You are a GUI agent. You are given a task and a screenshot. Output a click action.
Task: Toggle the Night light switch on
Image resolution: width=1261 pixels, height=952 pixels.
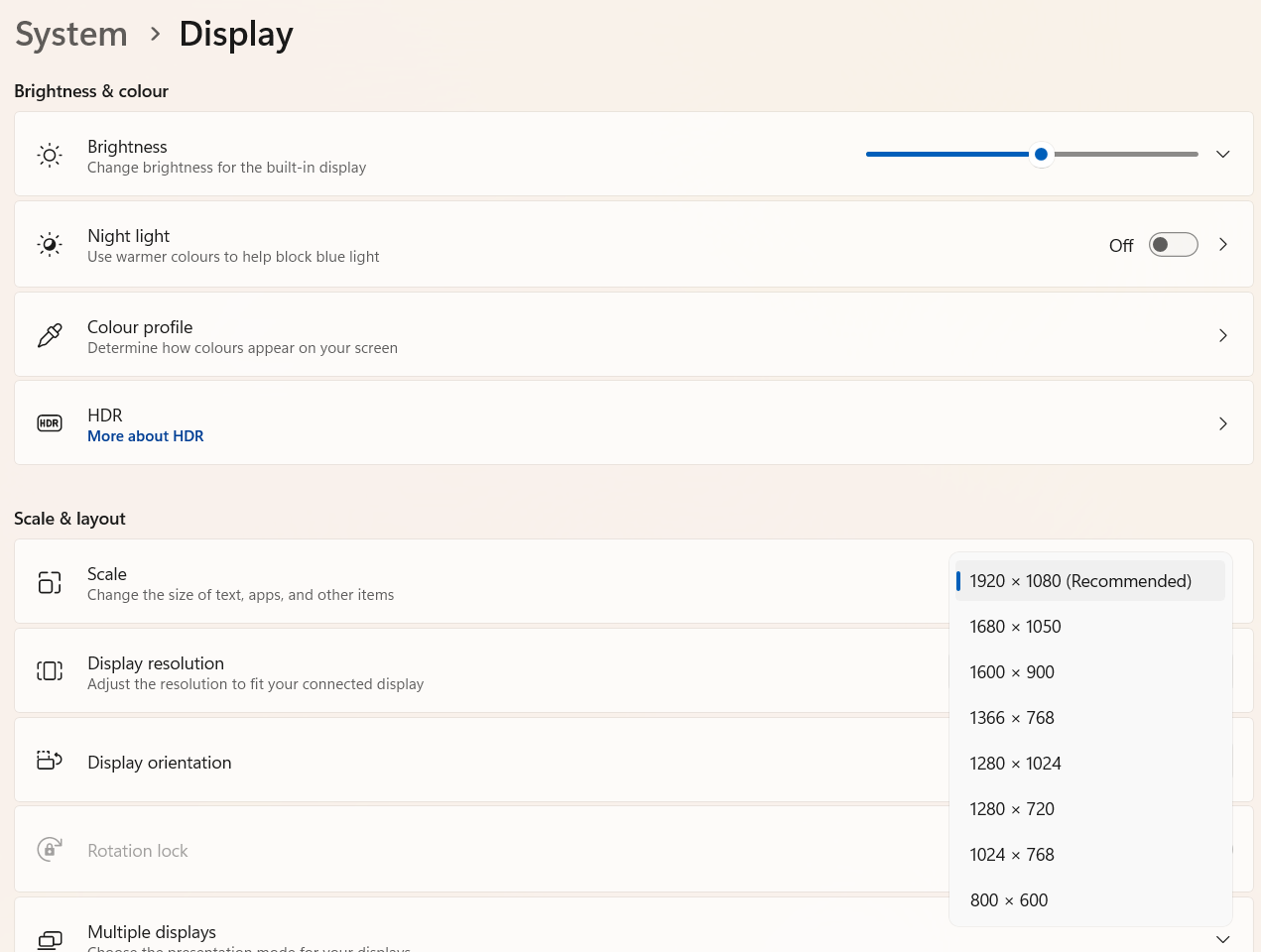(1173, 245)
